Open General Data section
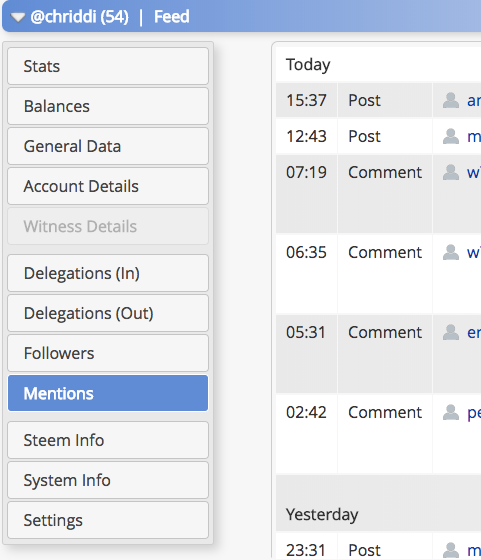This screenshot has width=481, height=560. (108, 146)
